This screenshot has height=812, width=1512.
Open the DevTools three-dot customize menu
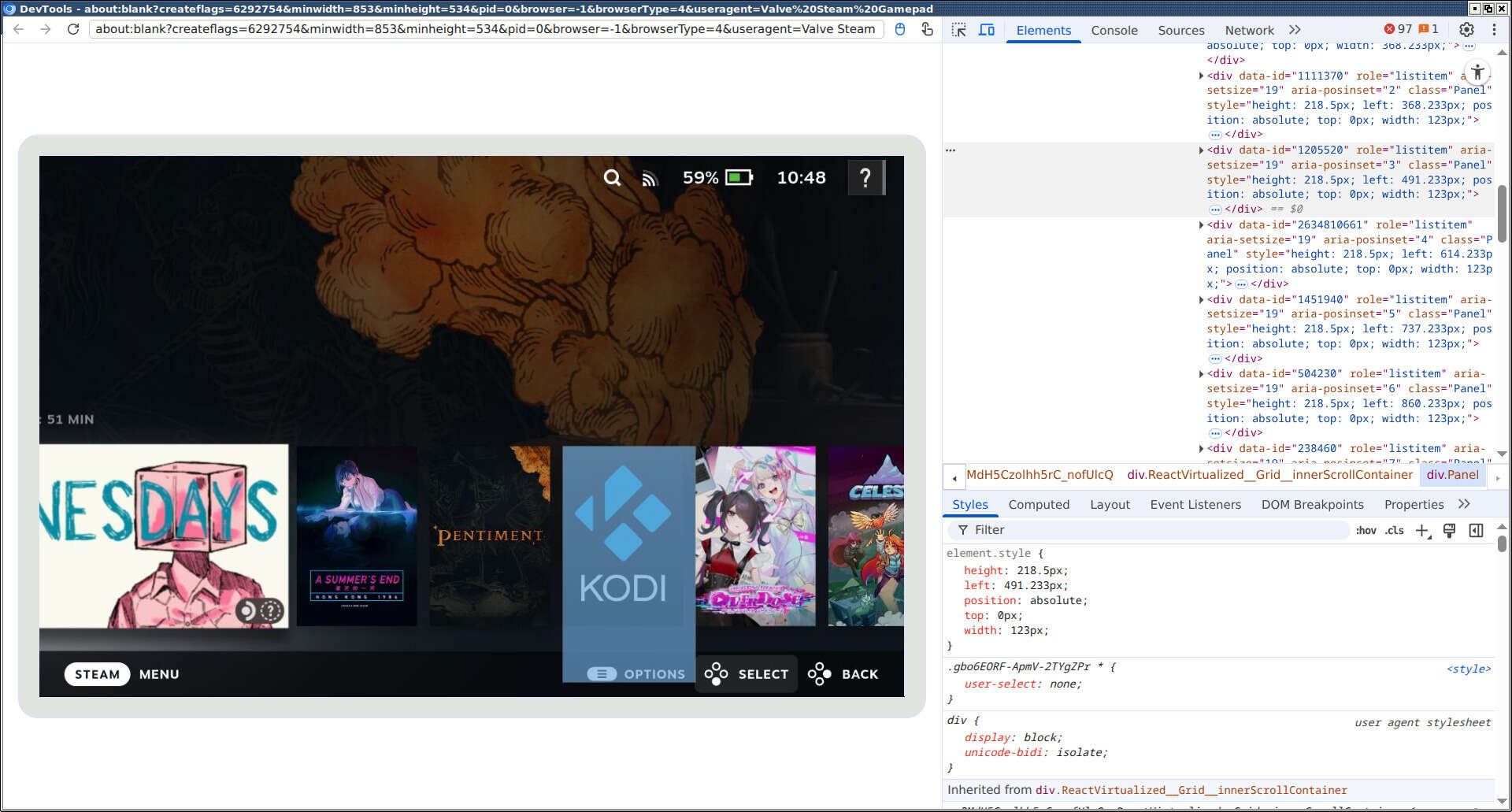click(x=1494, y=29)
